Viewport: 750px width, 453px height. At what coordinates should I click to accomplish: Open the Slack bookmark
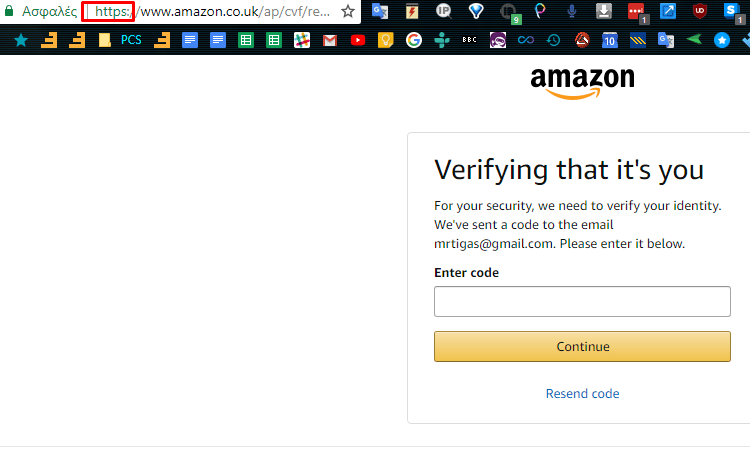coord(302,41)
